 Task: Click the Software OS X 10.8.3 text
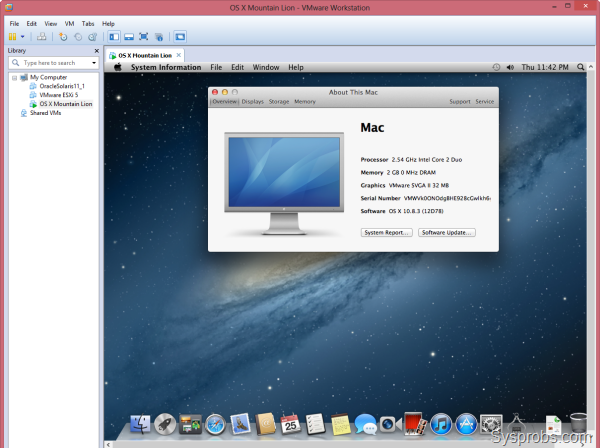[402, 211]
